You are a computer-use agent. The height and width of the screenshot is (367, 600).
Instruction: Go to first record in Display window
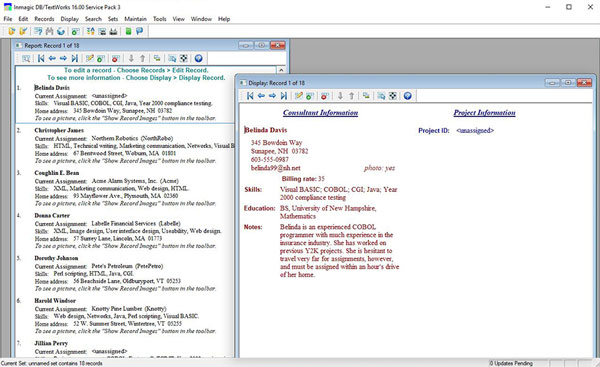(x=250, y=96)
